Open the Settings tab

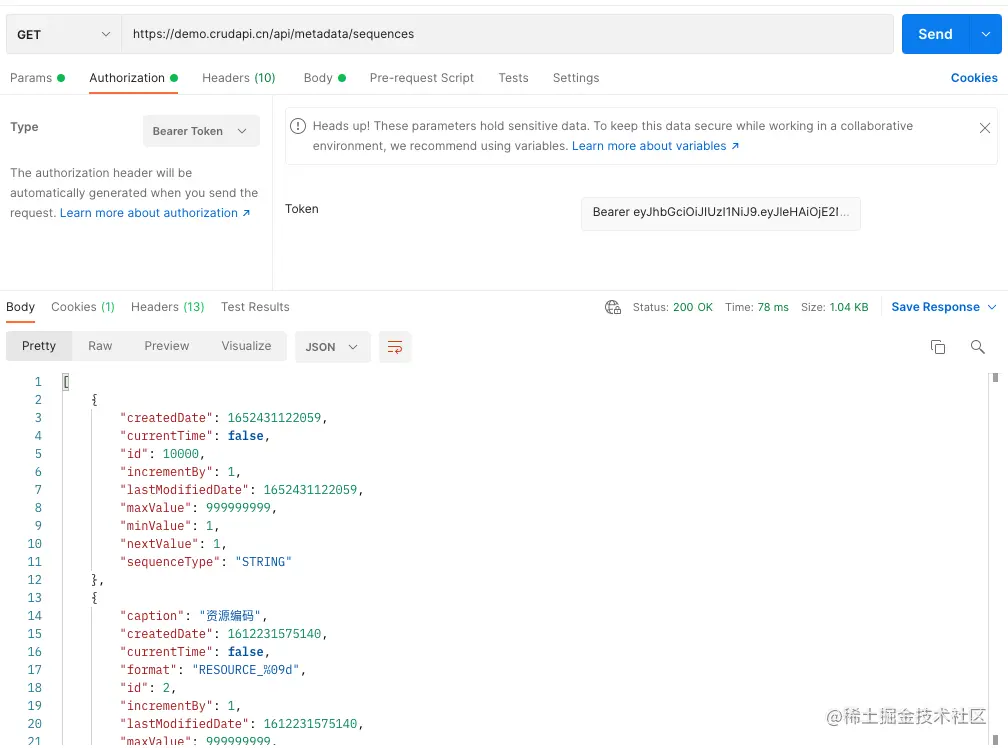tap(575, 78)
